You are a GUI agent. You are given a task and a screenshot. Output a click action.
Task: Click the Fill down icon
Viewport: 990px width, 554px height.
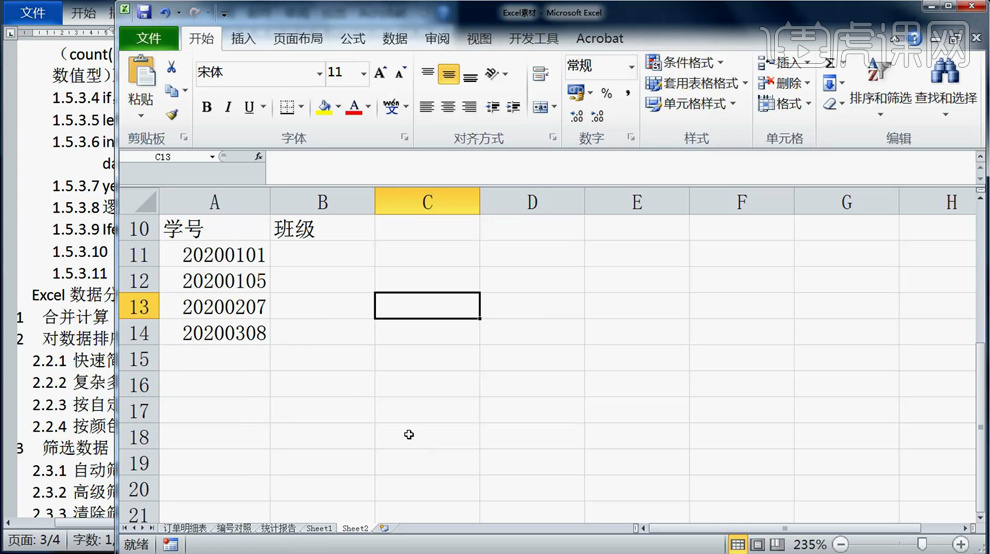pos(830,83)
